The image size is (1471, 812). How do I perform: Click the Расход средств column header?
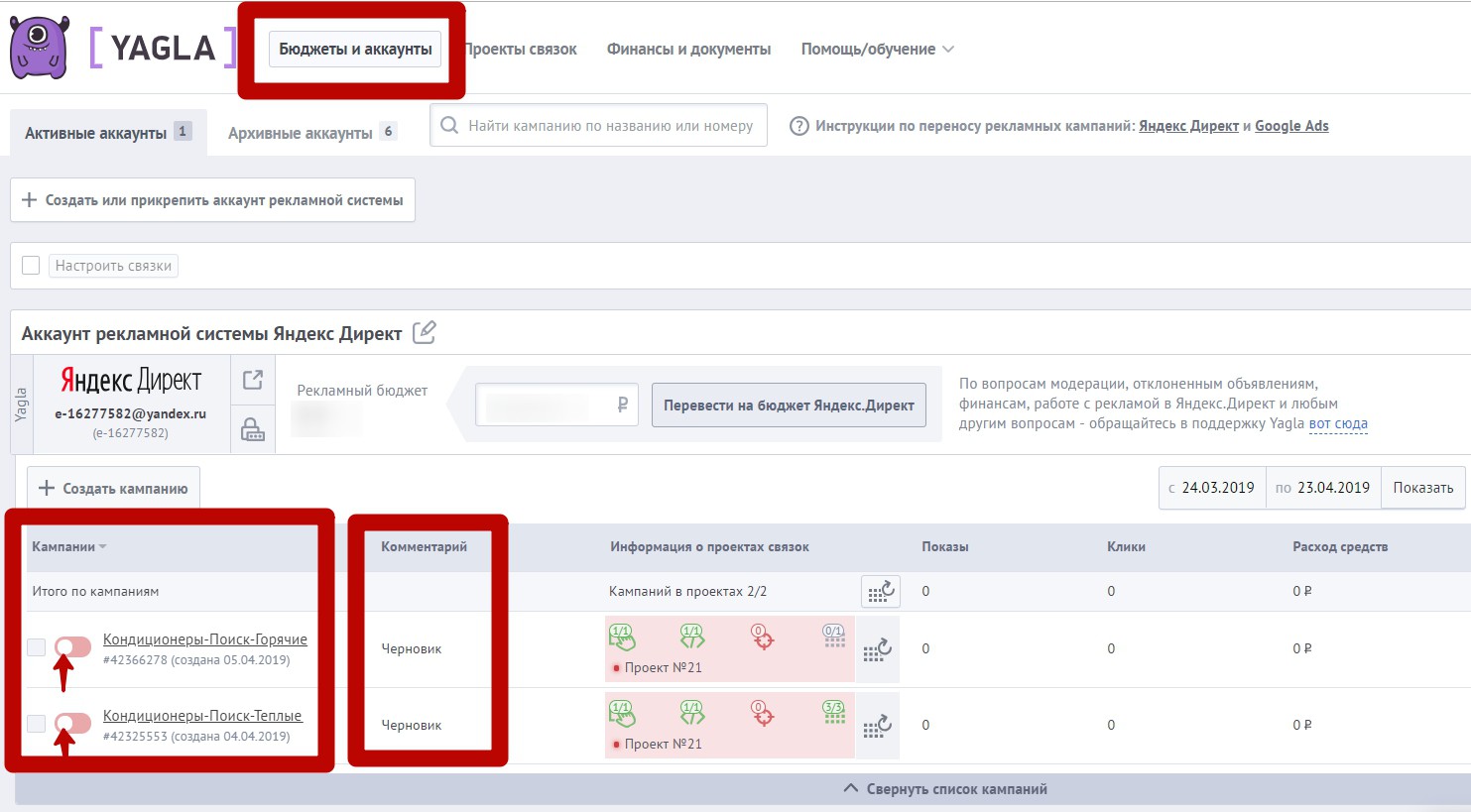(x=1340, y=547)
